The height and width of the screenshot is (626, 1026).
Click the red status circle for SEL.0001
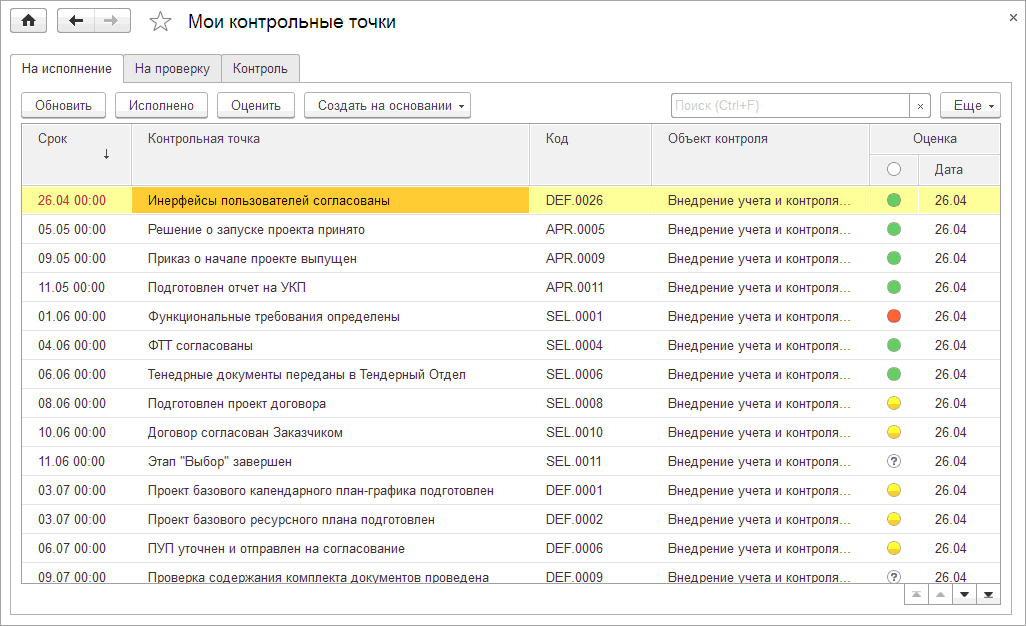tap(894, 316)
